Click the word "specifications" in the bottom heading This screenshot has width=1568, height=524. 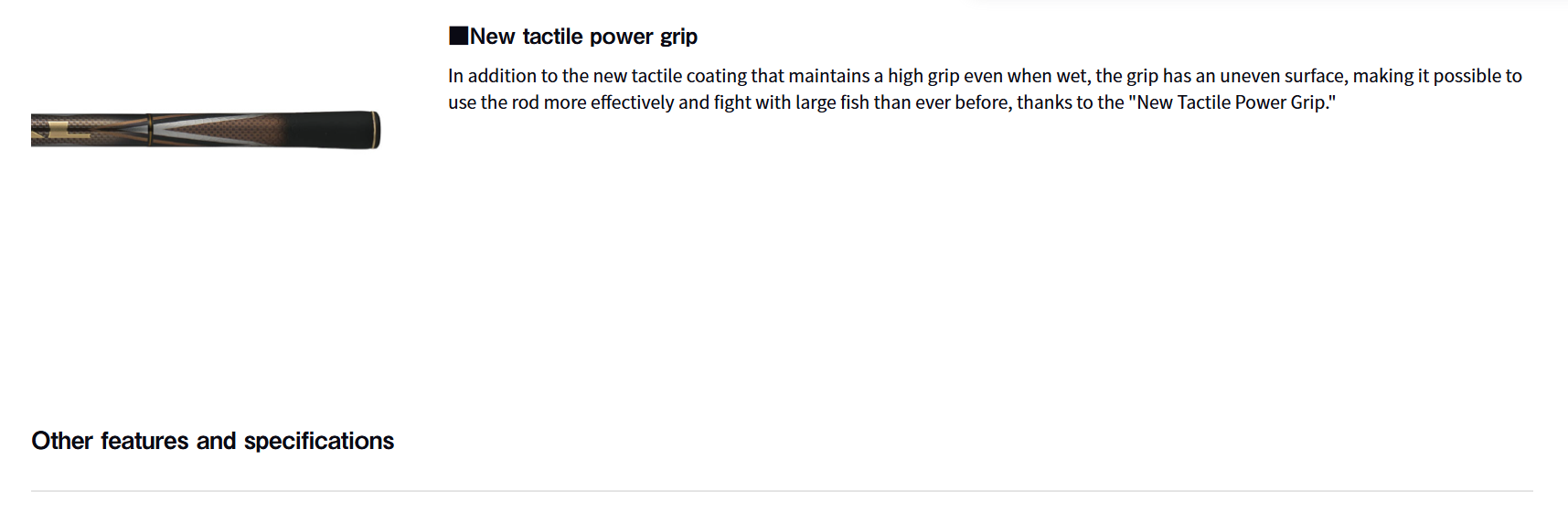click(318, 441)
